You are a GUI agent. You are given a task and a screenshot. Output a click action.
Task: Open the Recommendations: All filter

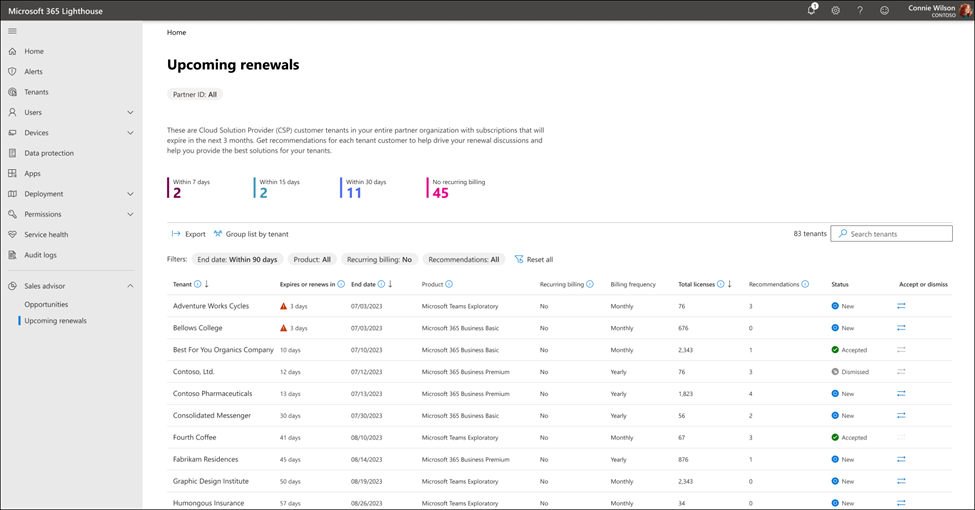(x=464, y=259)
